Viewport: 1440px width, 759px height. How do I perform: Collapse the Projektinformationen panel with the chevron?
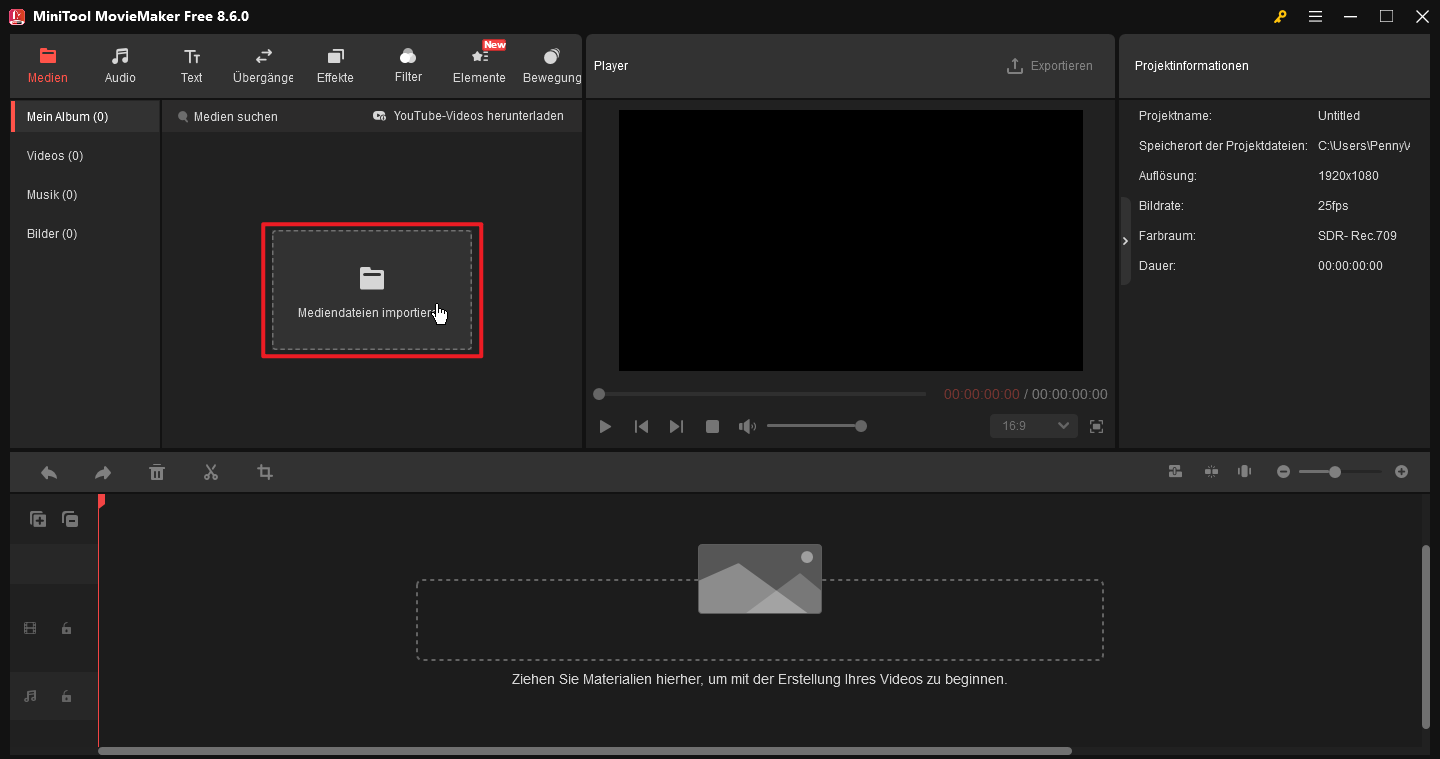pos(1124,240)
